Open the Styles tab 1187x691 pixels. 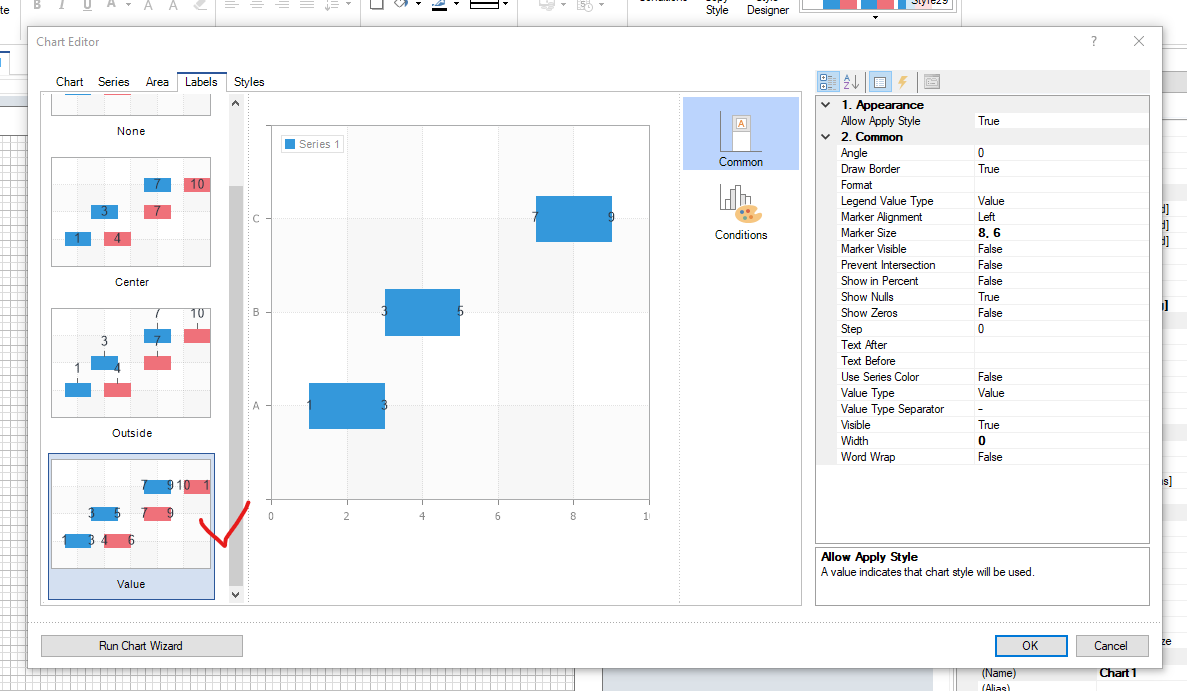[x=249, y=82]
